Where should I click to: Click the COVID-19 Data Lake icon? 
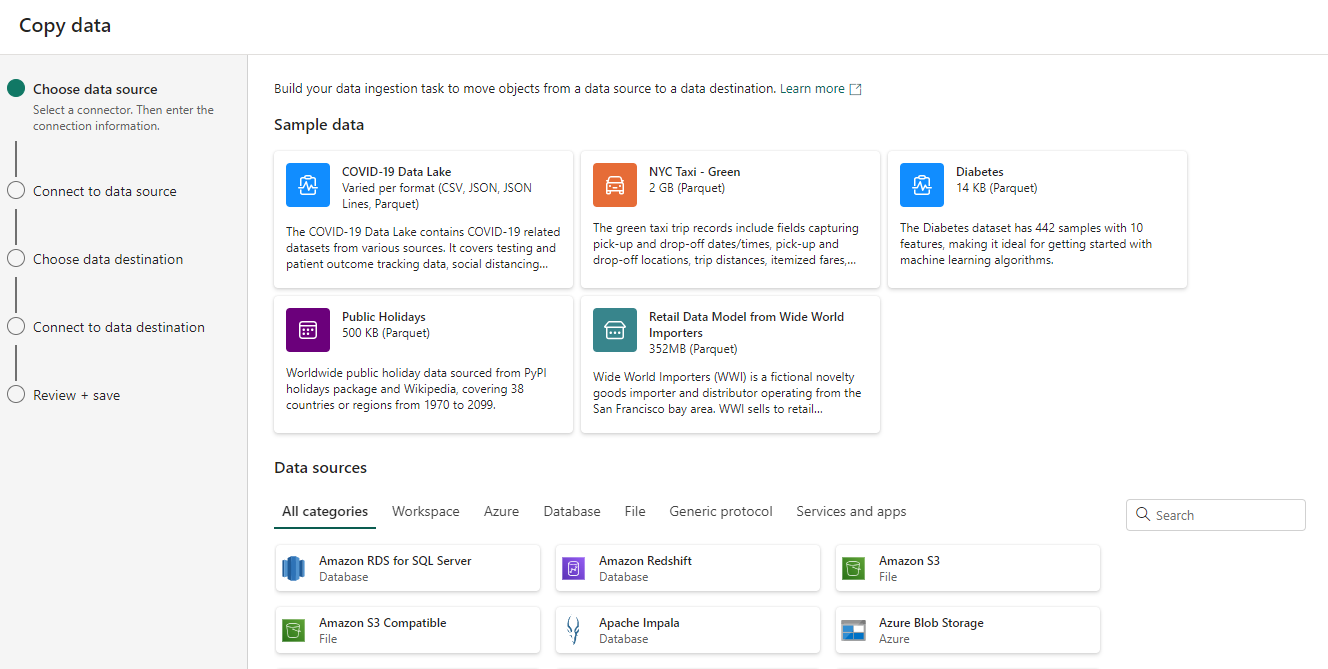click(x=307, y=185)
